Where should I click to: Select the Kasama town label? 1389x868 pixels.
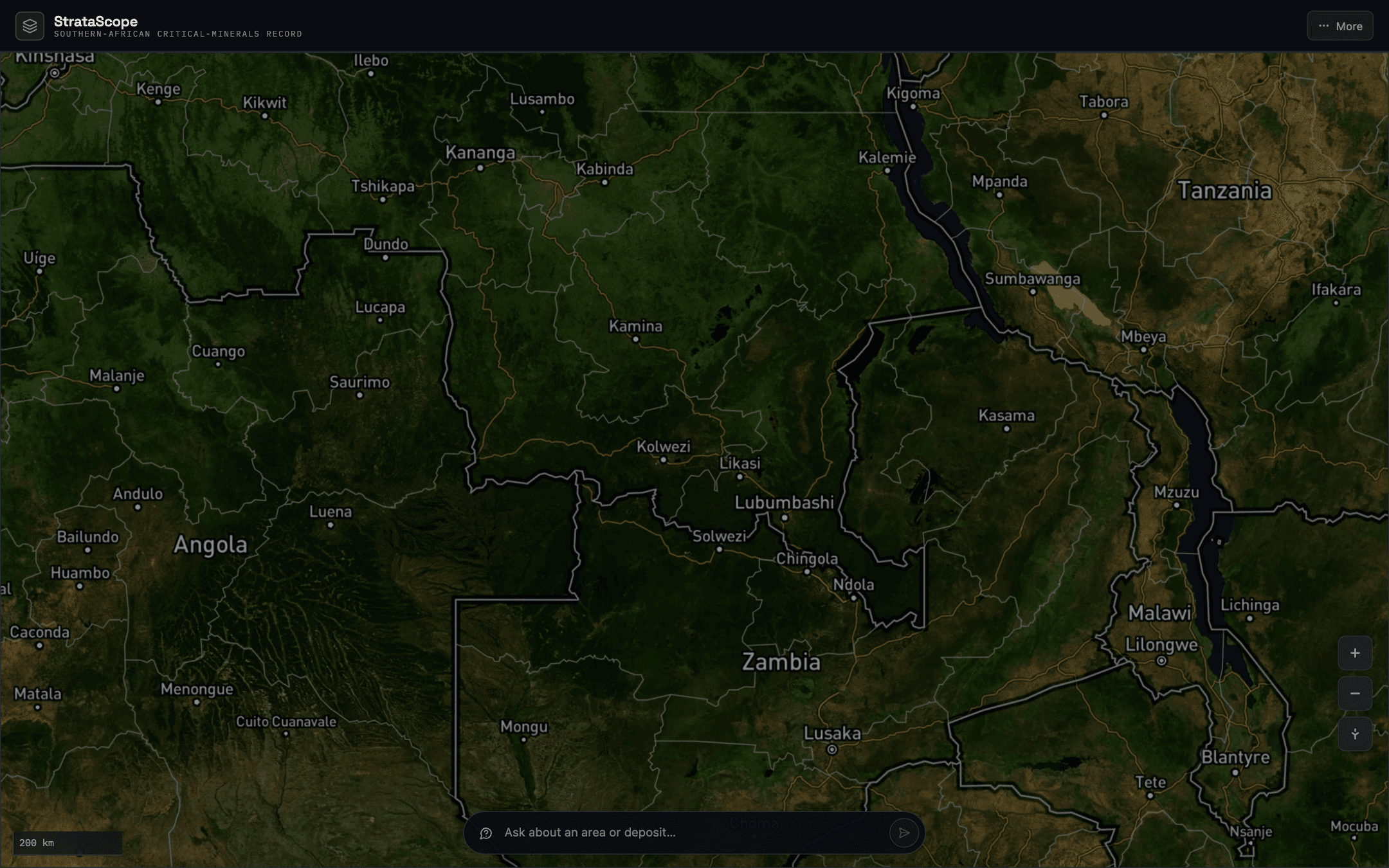point(1006,415)
